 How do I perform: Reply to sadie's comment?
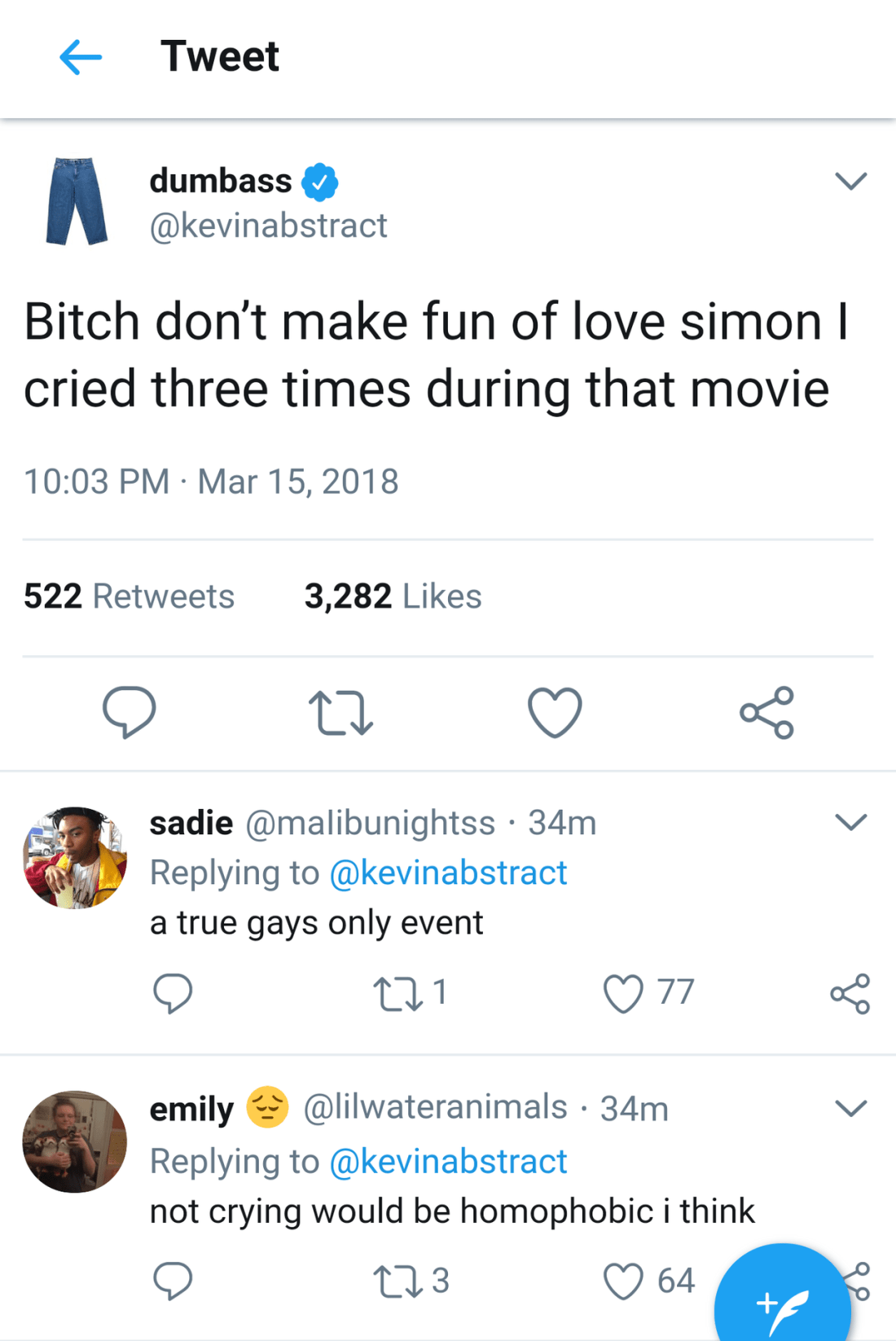(x=173, y=993)
